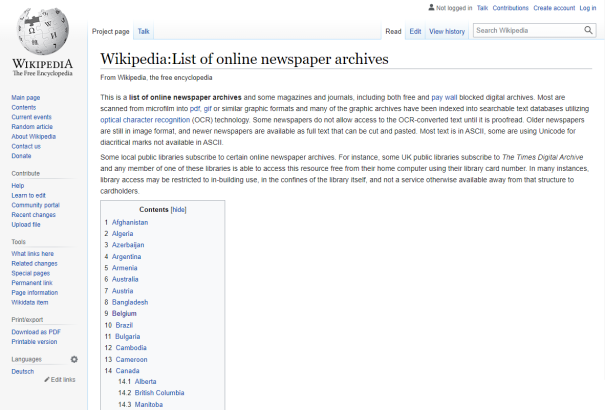This screenshot has height=410, width=605.
Task: Open Page information link
Action: pyautogui.click(x=35, y=292)
